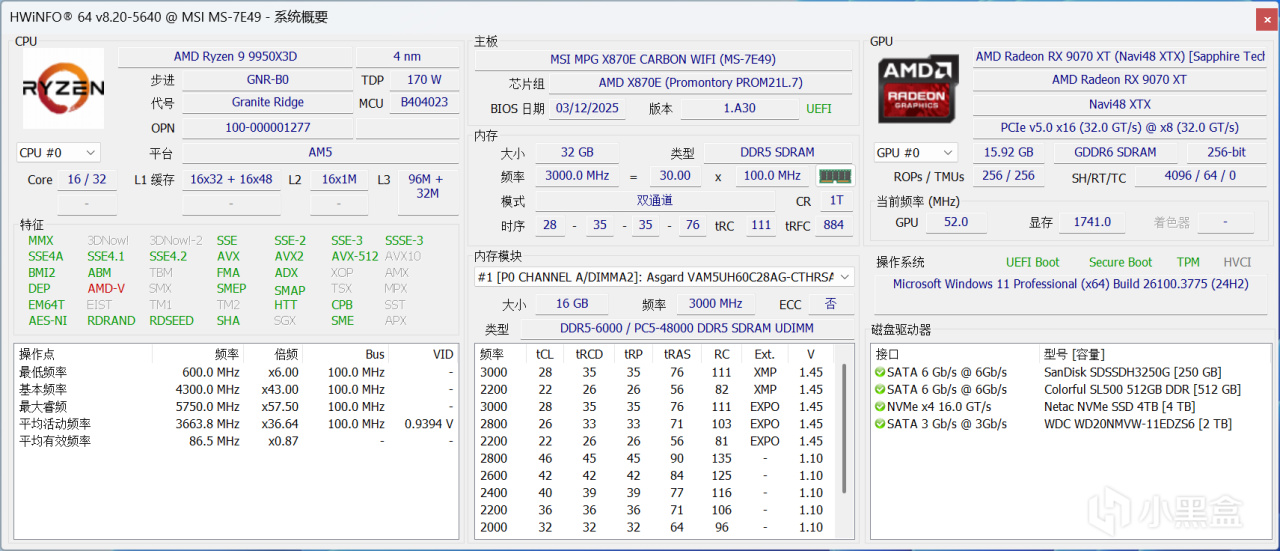The height and width of the screenshot is (551, 1280).
Task: Click the 32 GB memory size field
Action: click(x=577, y=153)
